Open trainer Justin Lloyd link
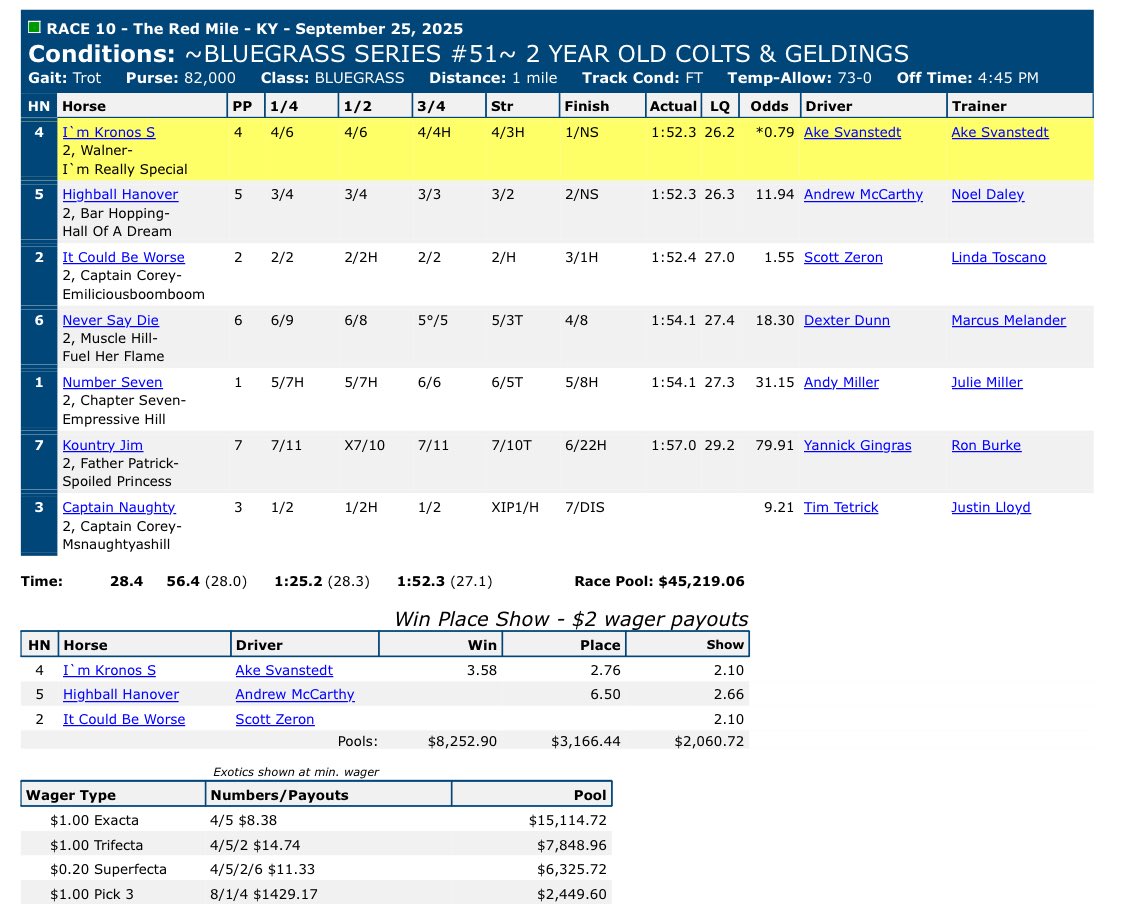Image resolution: width=1124 pixels, height=904 pixels. (991, 508)
